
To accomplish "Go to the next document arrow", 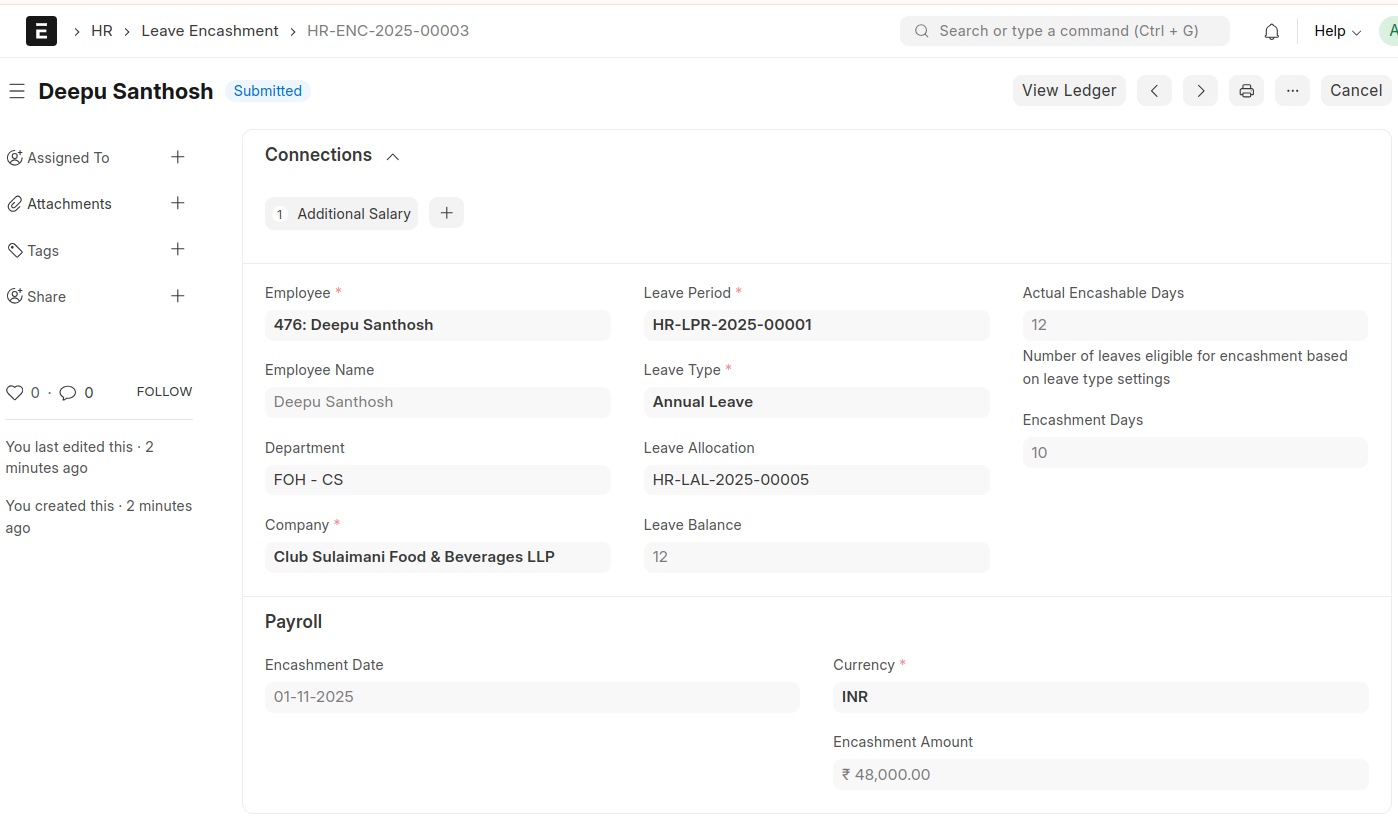I will coord(1200,91).
